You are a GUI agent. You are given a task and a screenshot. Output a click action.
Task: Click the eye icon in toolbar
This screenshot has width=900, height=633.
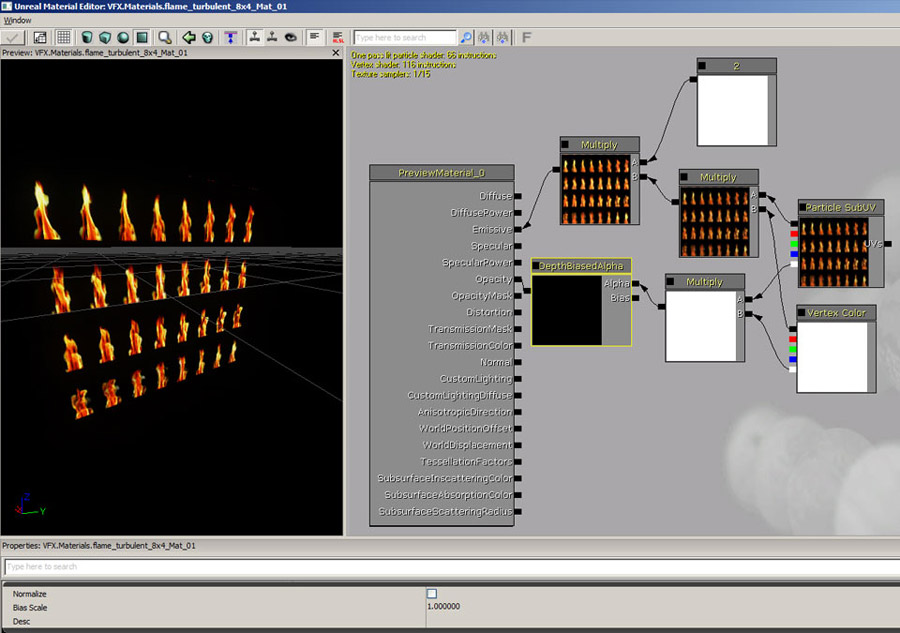click(291, 37)
